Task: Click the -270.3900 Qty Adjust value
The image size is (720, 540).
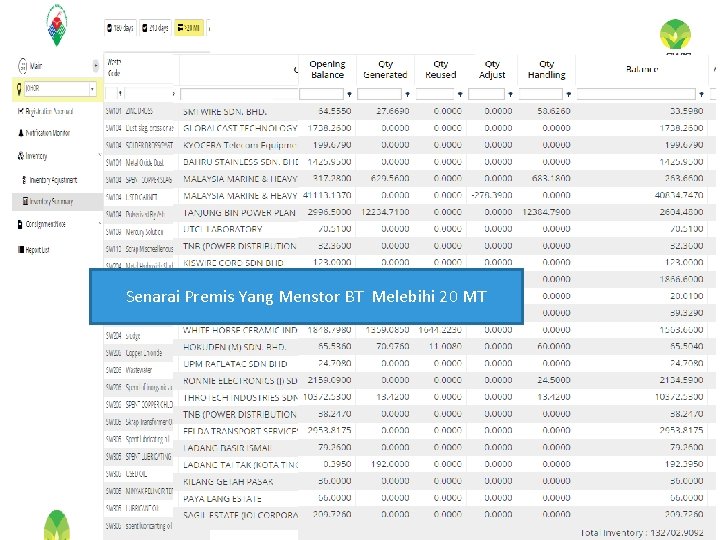Action: click(x=491, y=195)
